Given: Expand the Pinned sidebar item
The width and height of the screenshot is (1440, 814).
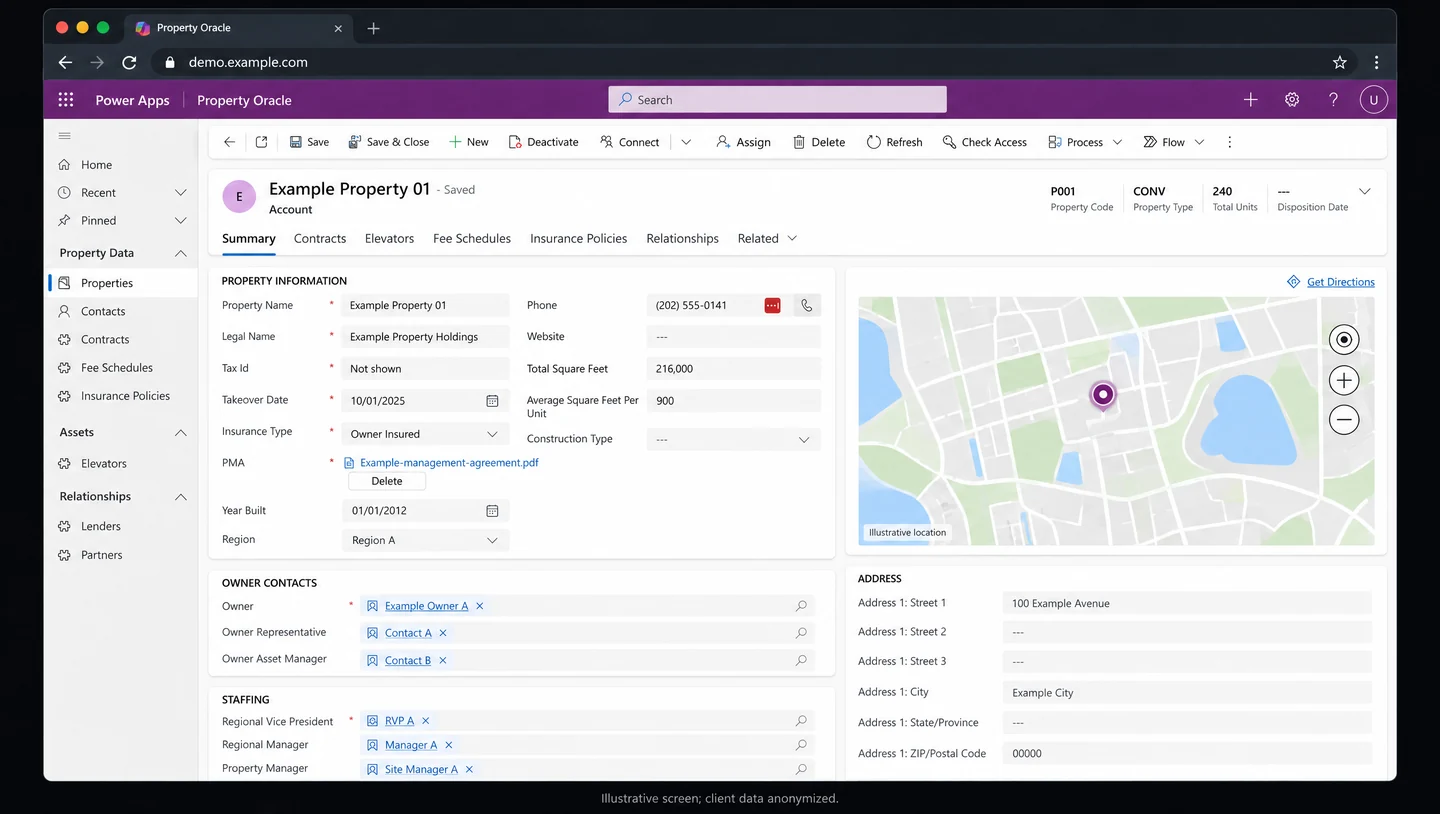Looking at the screenshot, I should pyautogui.click(x=180, y=221).
